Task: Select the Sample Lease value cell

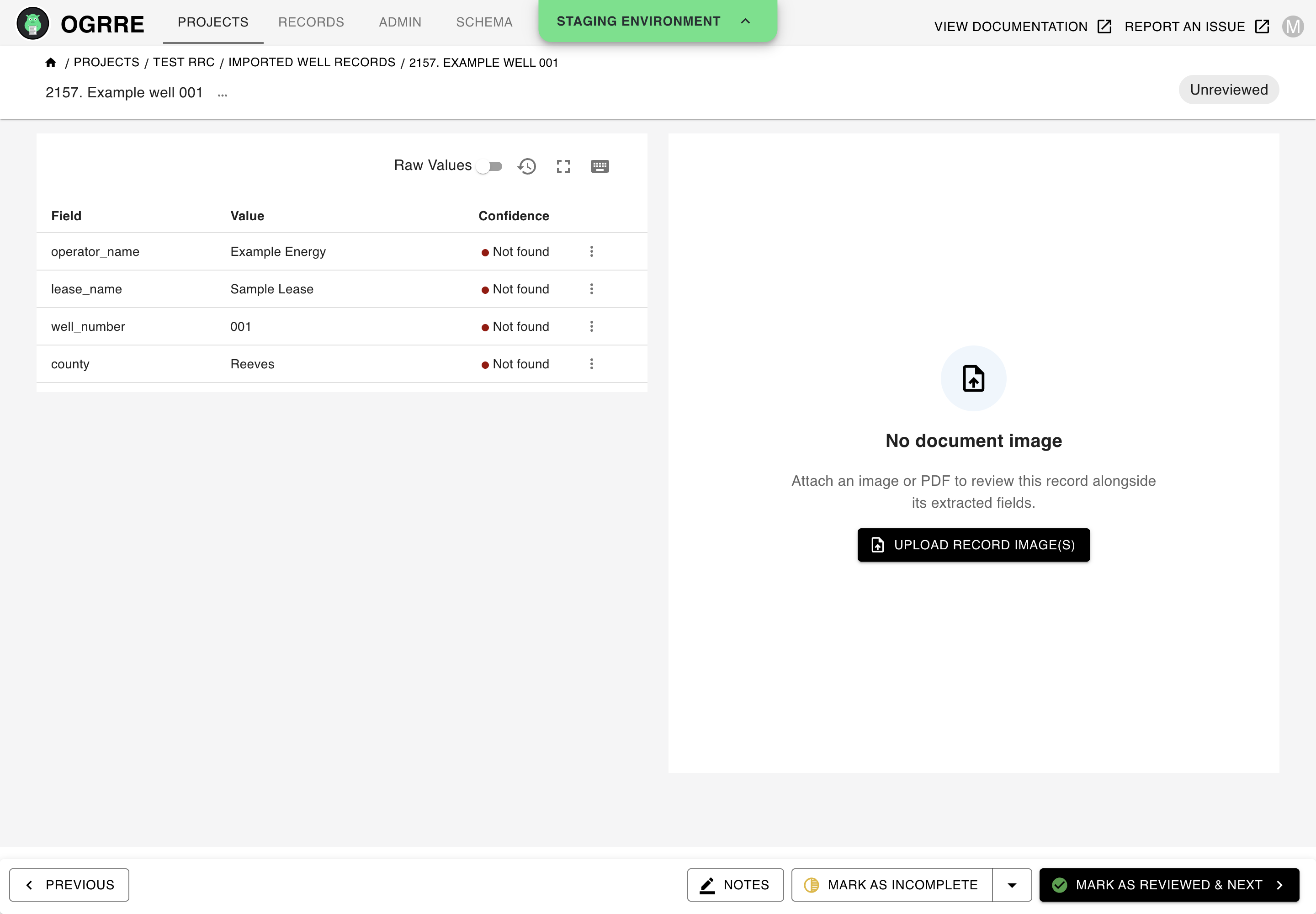Action: [x=272, y=289]
